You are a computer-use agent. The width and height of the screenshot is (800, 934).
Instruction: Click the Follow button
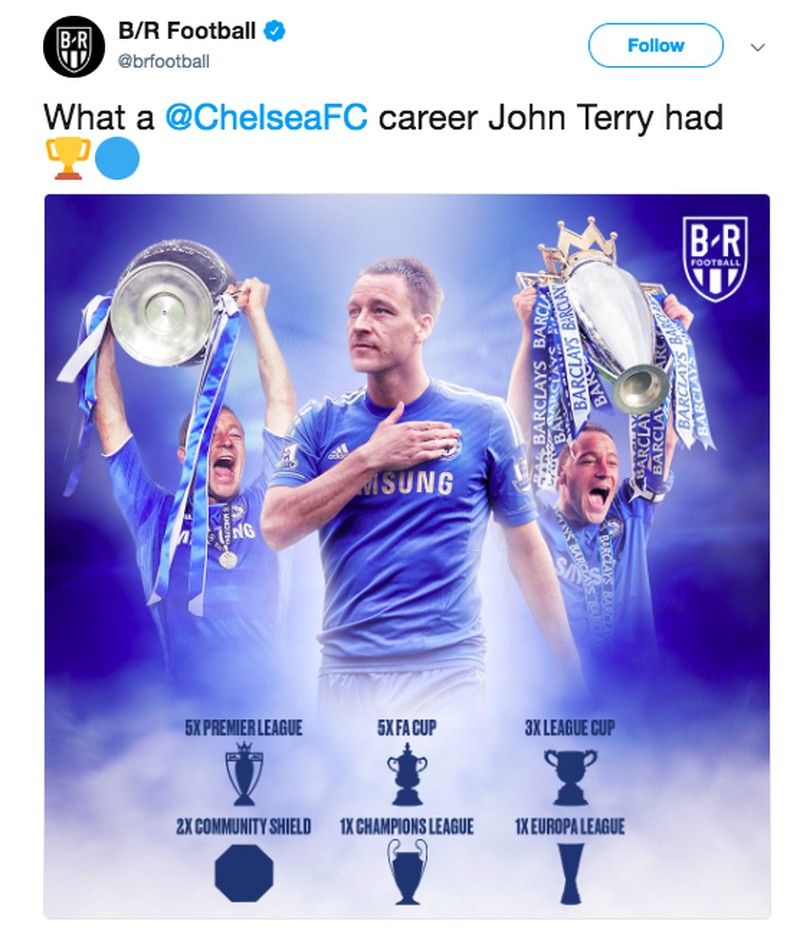(655, 46)
